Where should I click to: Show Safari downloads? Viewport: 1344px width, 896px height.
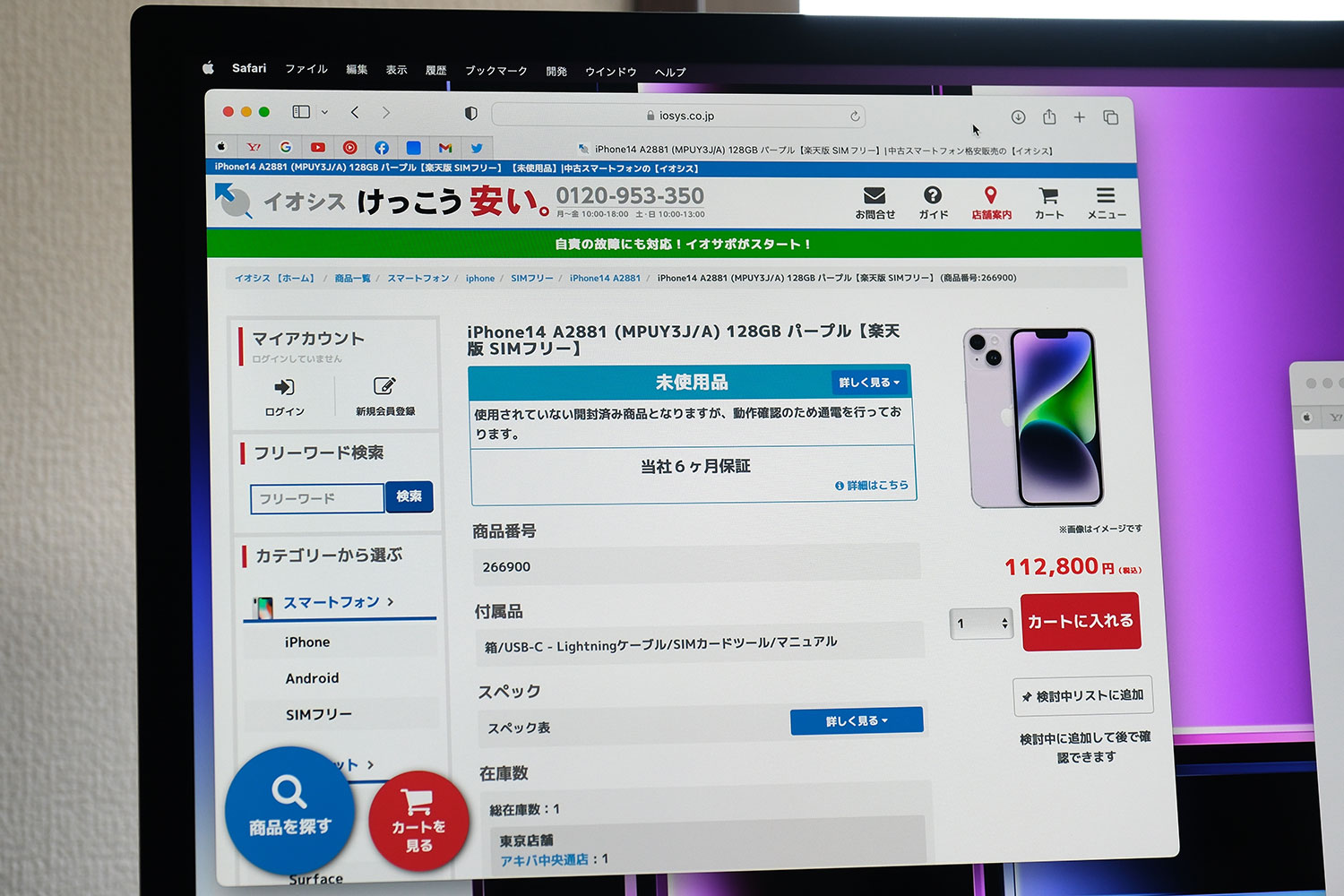tap(1018, 117)
